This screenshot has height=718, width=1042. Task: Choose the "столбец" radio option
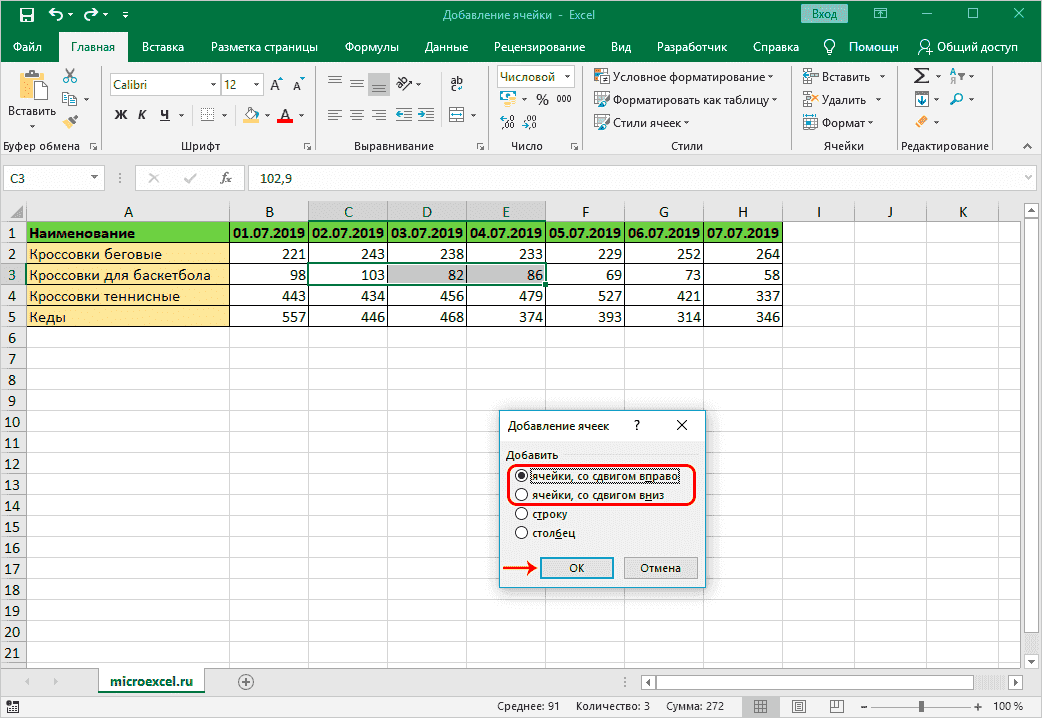coord(521,533)
